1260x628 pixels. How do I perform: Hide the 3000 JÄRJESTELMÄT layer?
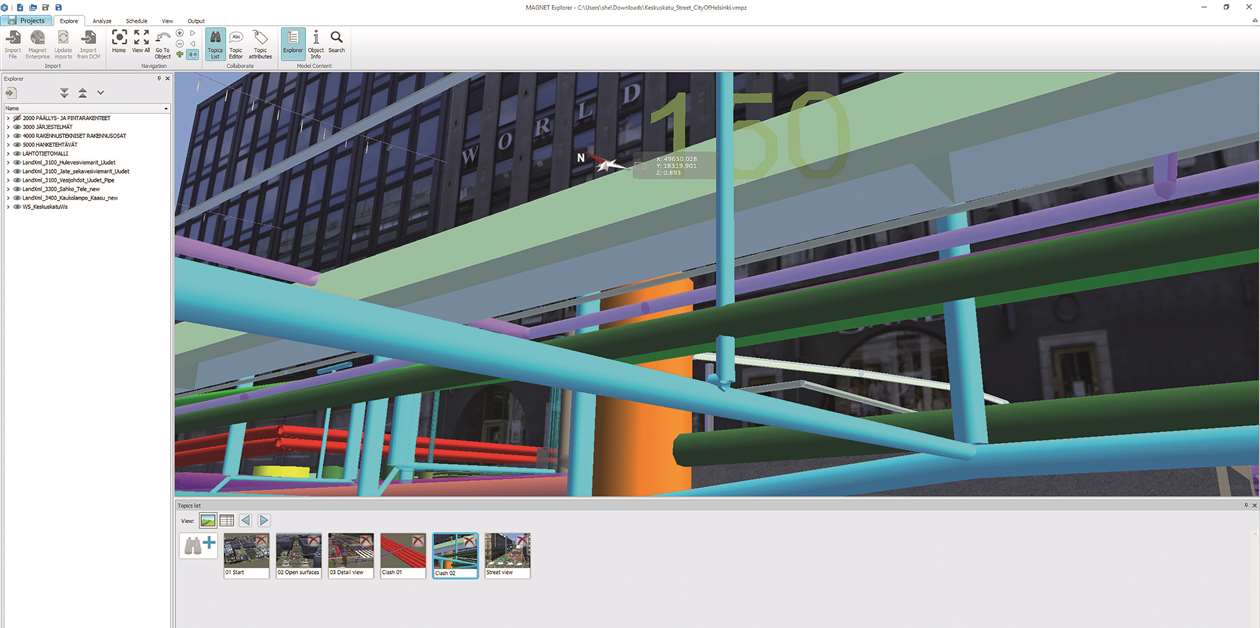click(x=16, y=127)
